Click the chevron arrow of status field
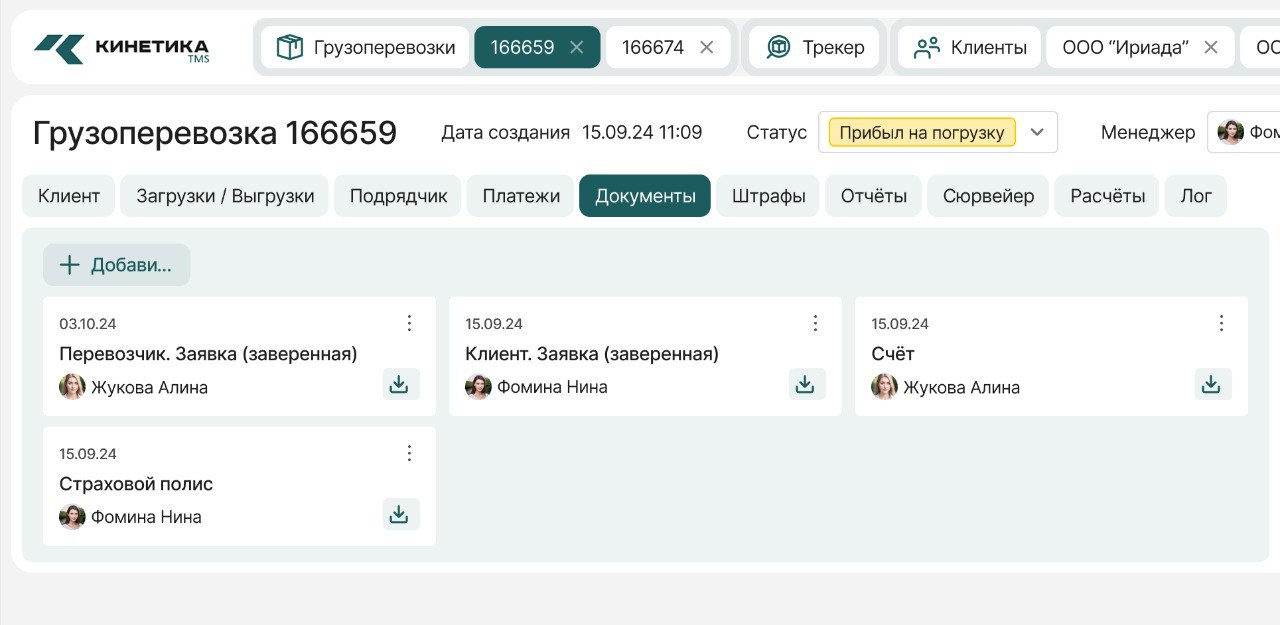1280x625 pixels. point(1037,132)
